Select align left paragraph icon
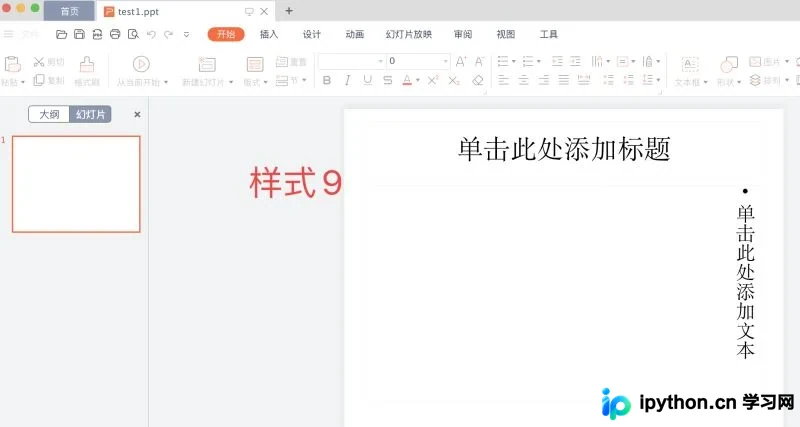The height and width of the screenshot is (427, 800). click(x=504, y=80)
